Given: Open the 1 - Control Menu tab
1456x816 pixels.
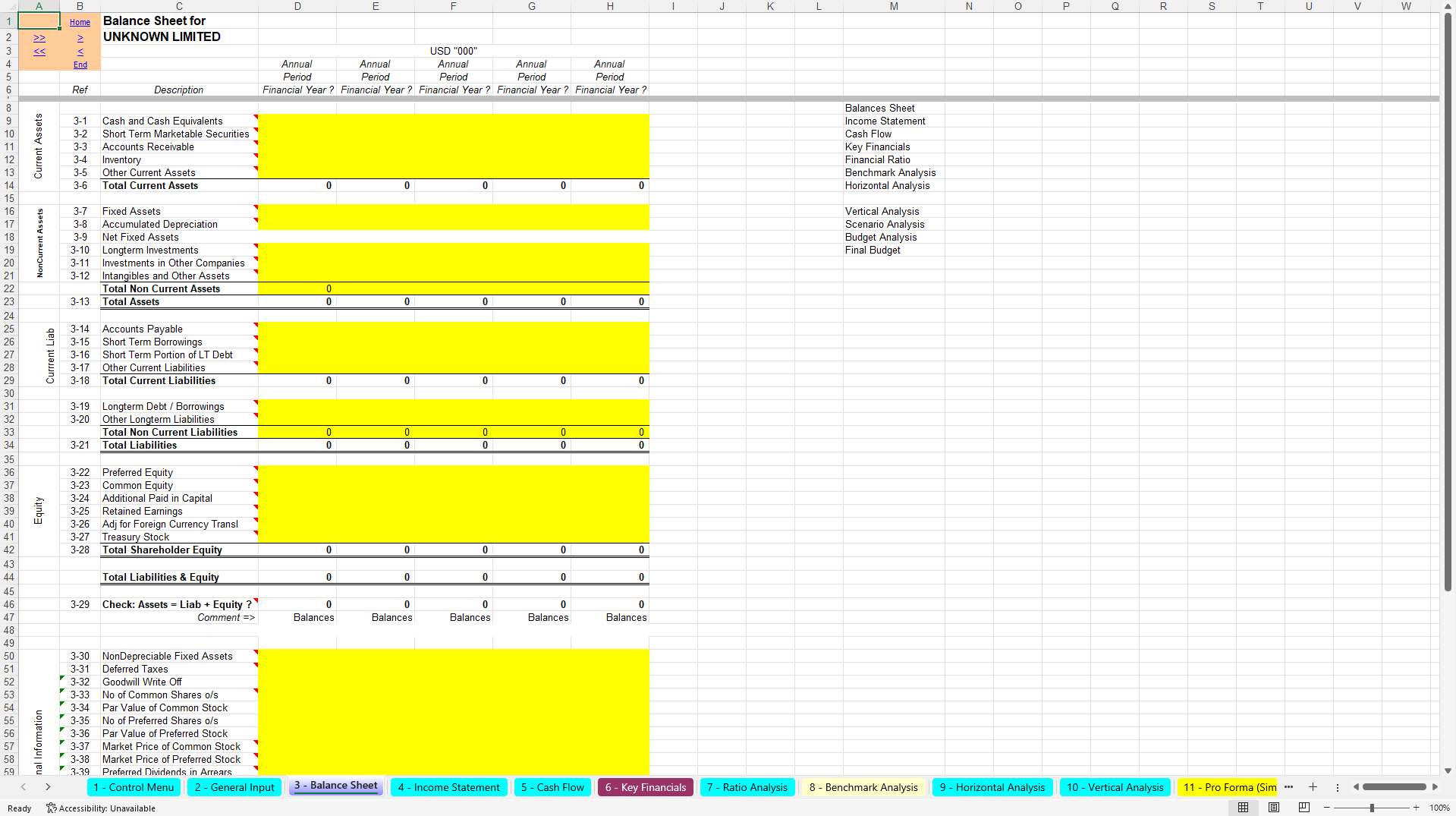Looking at the screenshot, I should pyautogui.click(x=134, y=787).
